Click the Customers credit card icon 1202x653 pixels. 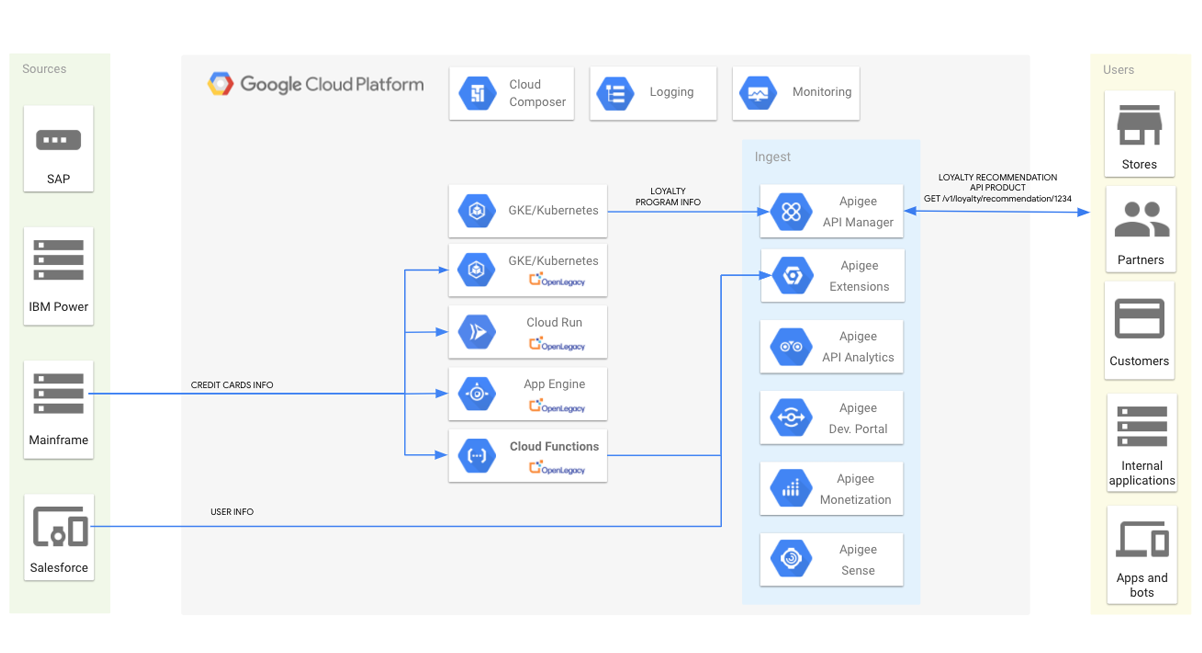pyautogui.click(x=1139, y=320)
